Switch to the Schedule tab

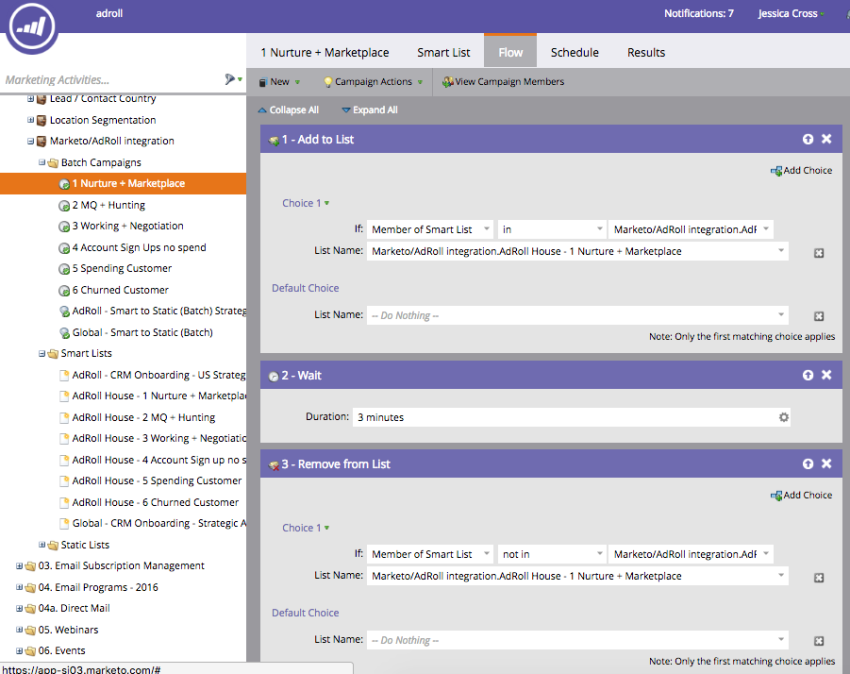click(x=574, y=52)
